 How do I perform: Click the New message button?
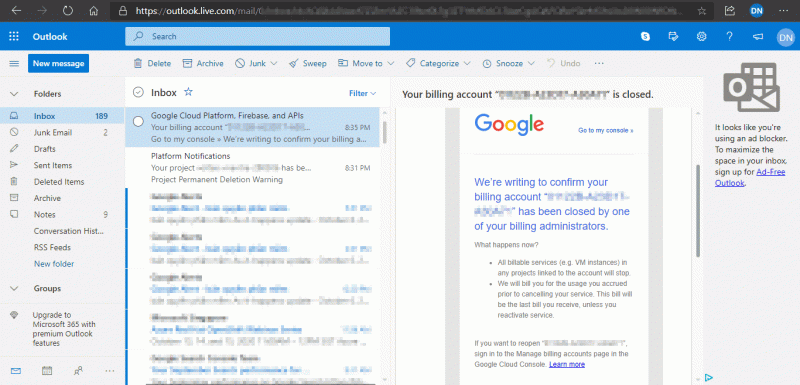coord(58,64)
